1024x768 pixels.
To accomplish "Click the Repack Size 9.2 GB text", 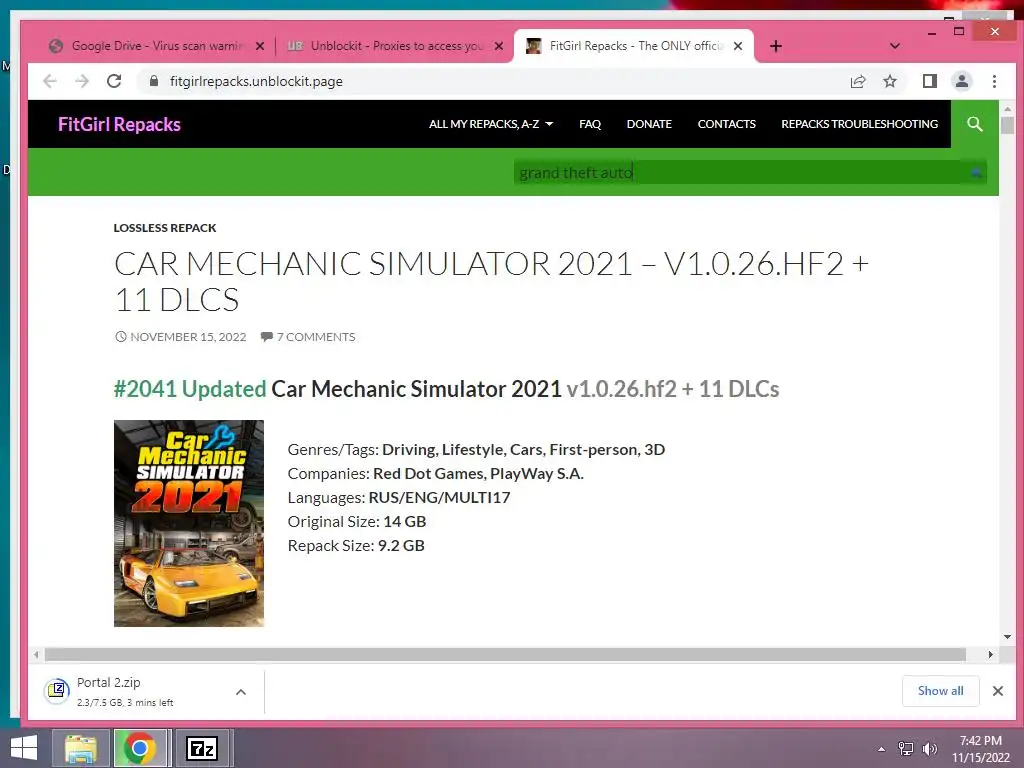I will [x=356, y=545].
